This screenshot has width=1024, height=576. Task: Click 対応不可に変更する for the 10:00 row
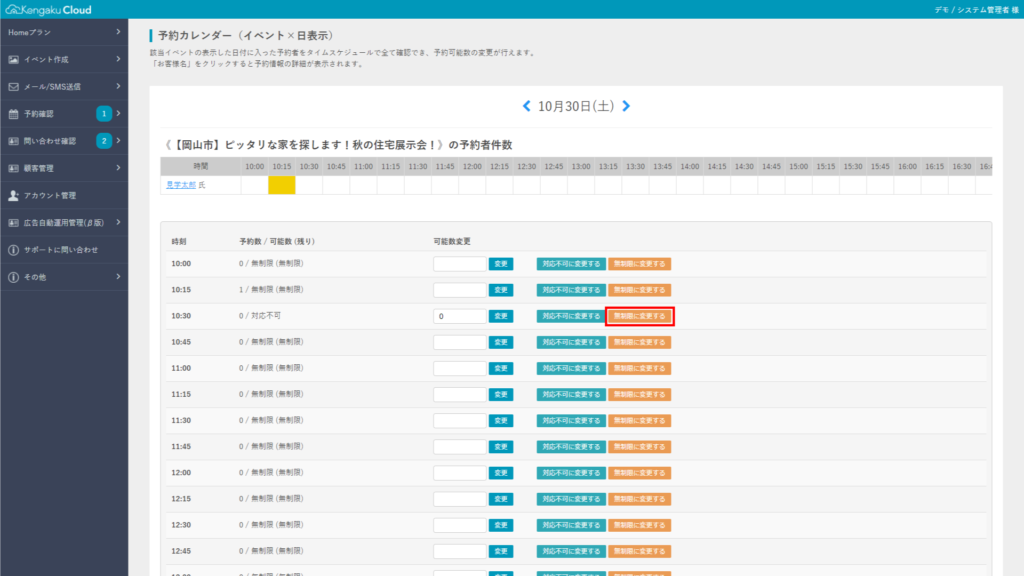571,264
